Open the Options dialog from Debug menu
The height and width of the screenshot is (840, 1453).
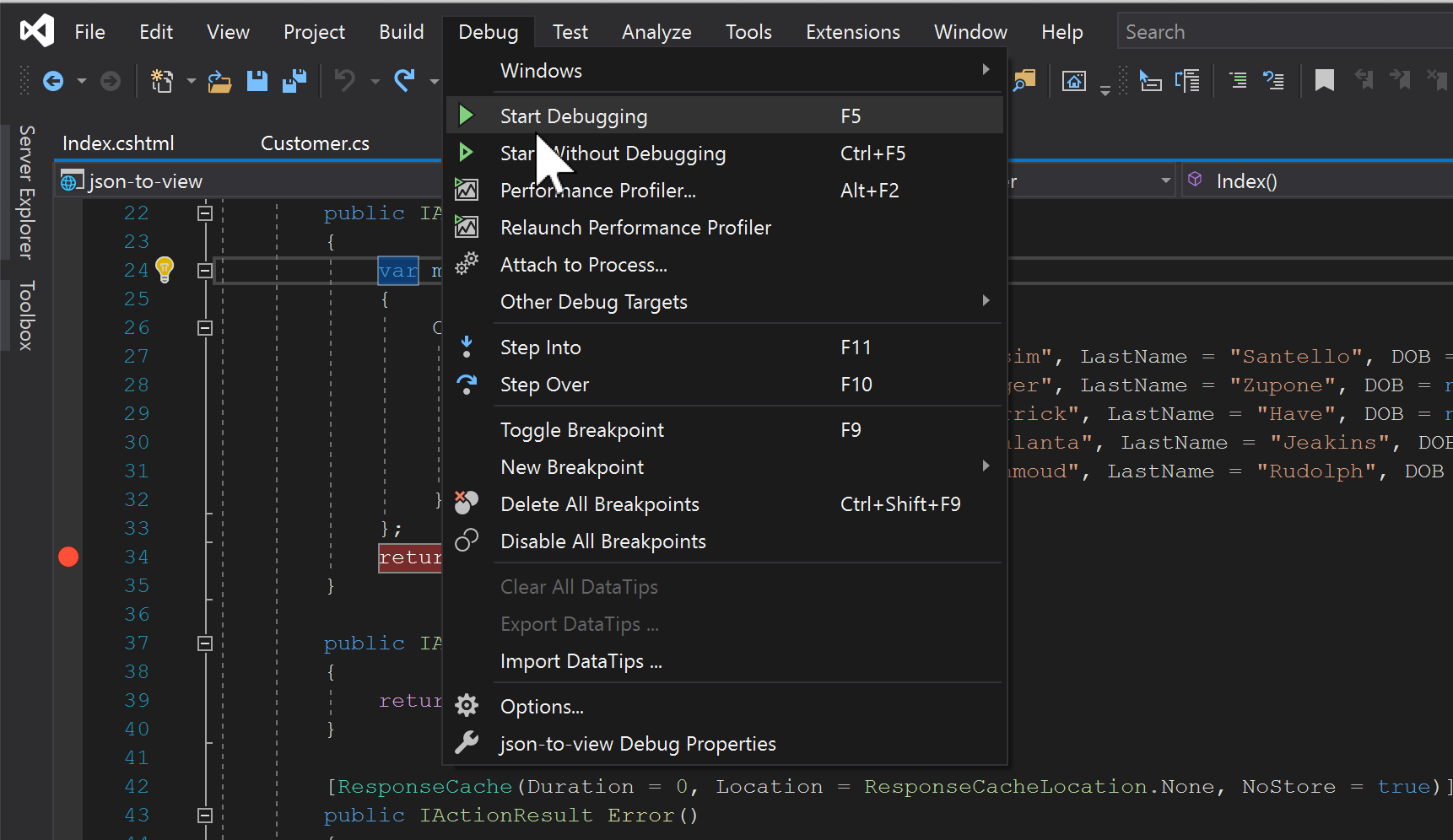click(x=542, y=706)
